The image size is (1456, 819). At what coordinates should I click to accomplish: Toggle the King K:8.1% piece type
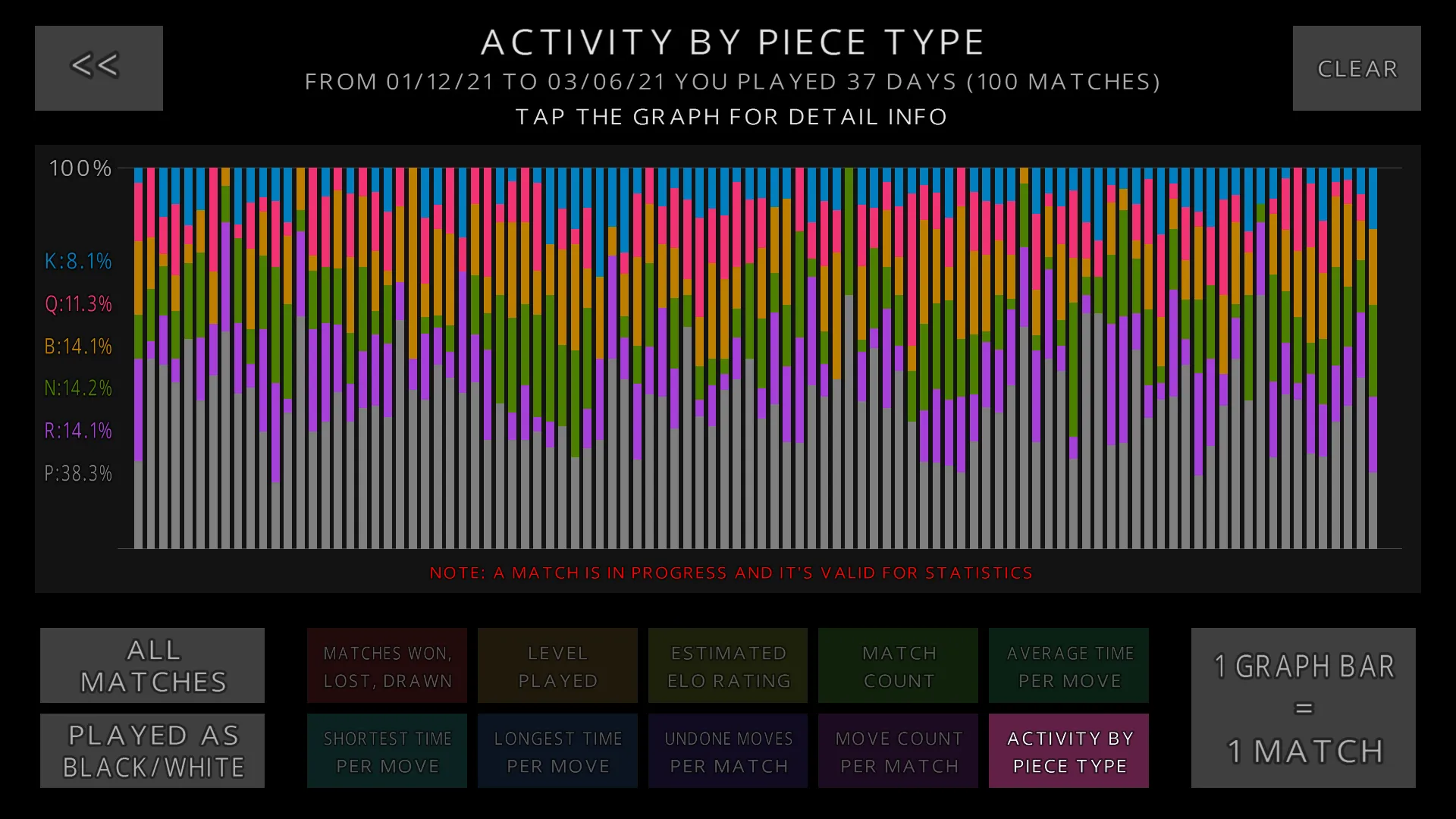tap(78, 261)
